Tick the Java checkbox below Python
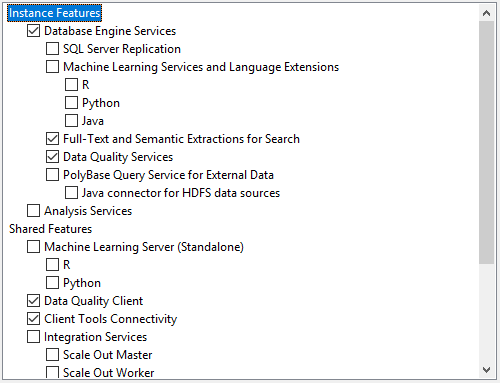500x383 pixels. [x=71, y=121]
